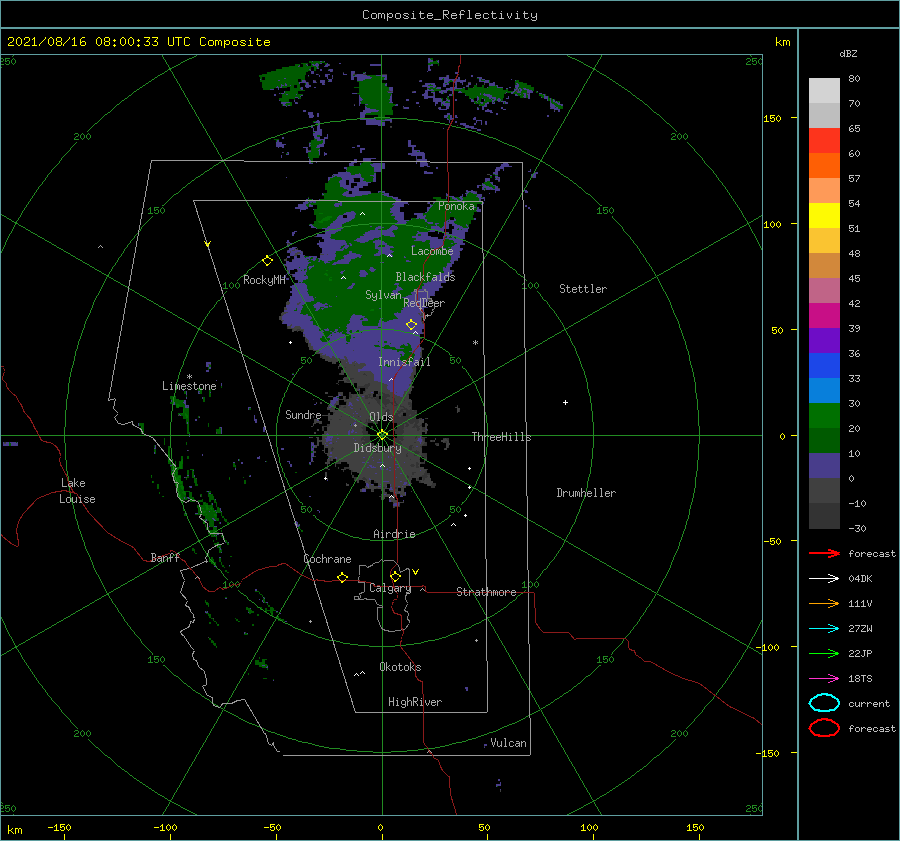Image resolution: width=900 pixels, height=841 pixels.
Task: Click the cyan current ellipse legend icon
Action: (824, 703)
